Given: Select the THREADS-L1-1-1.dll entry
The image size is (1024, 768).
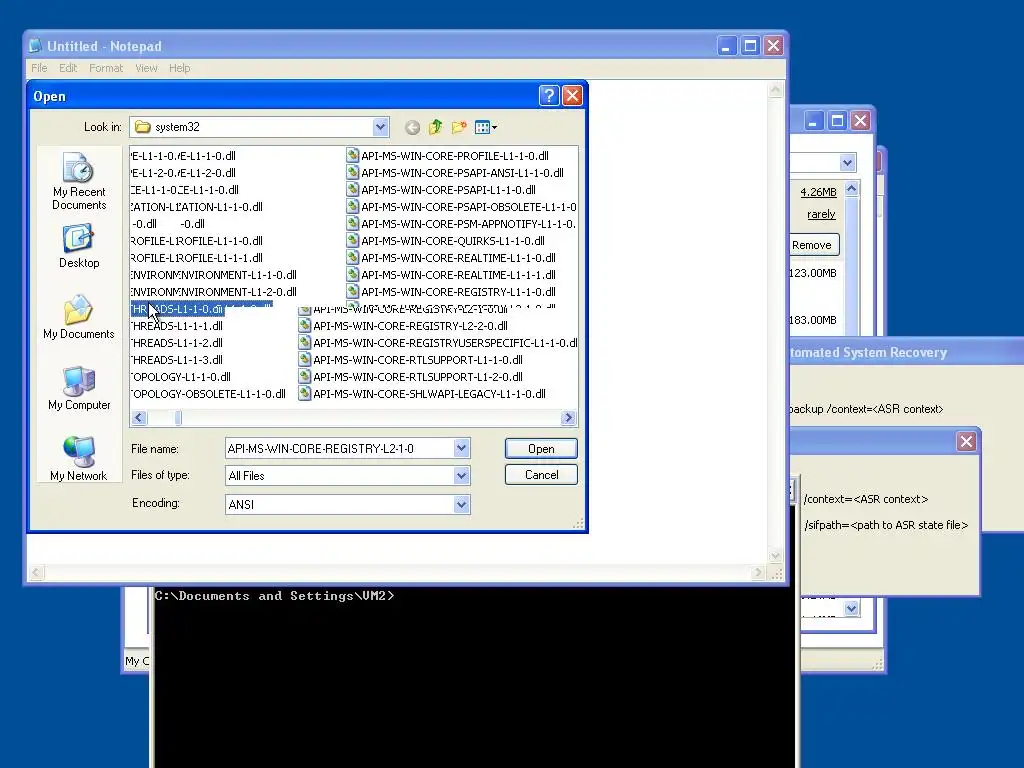Looking at the screenshot, I should click(x=177, y=326).
